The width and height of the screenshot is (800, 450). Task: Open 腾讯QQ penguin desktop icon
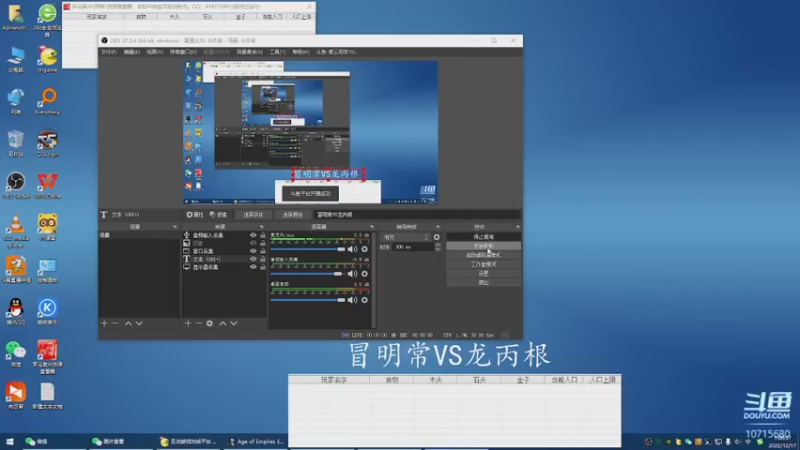click(x=16, y=311)
